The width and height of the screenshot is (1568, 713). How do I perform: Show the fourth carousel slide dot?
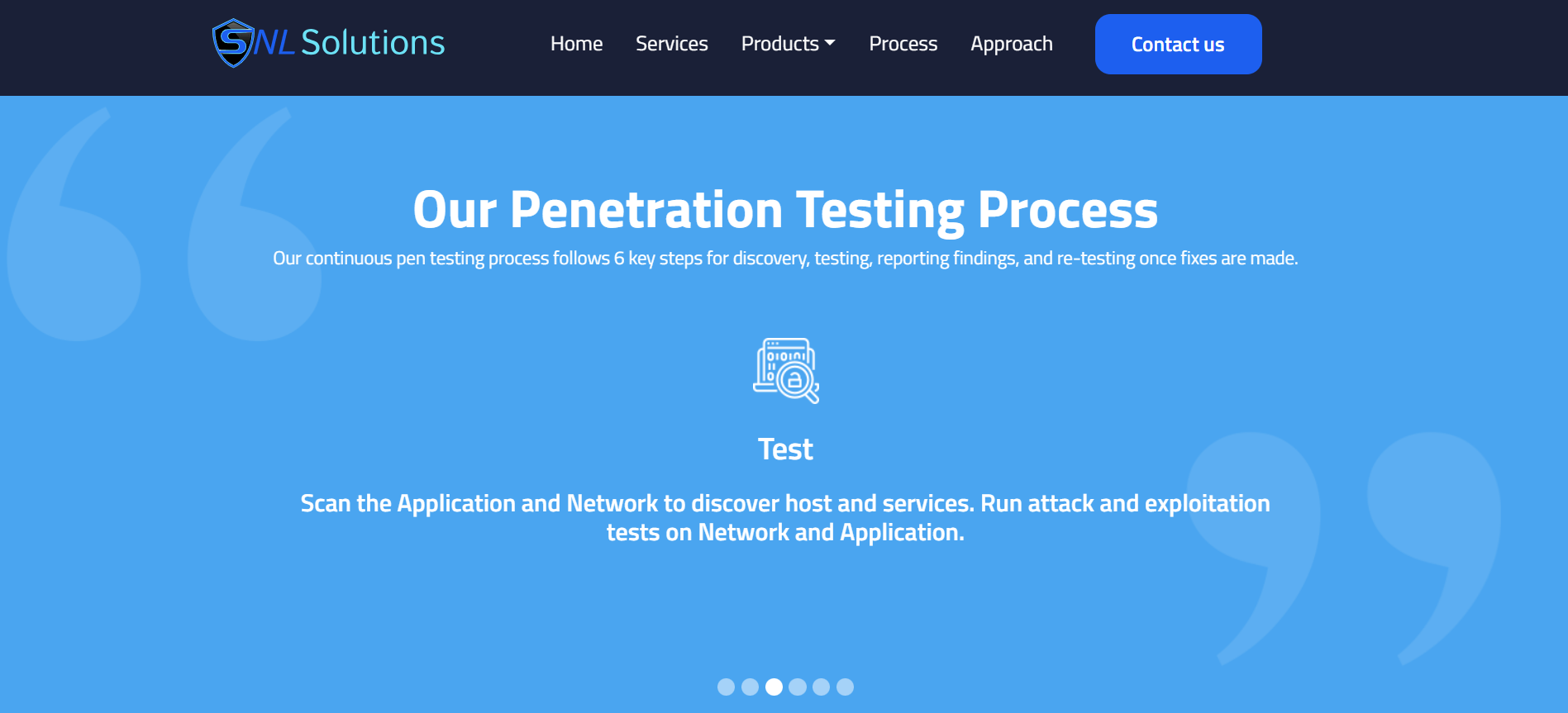798,687
